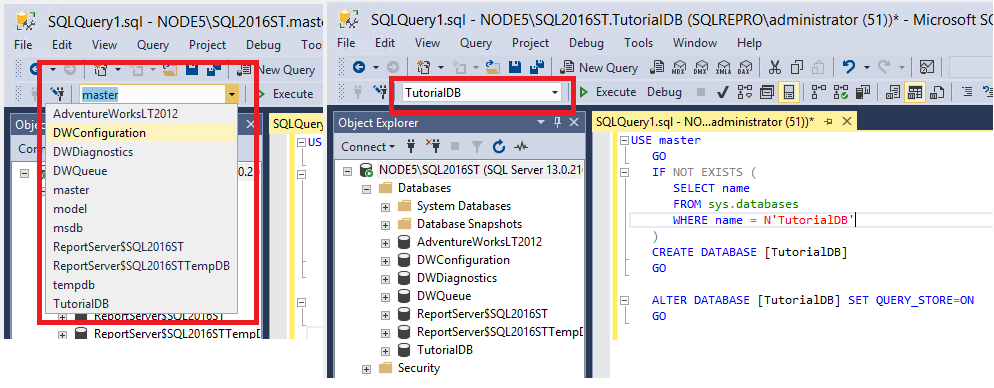994x388 pixels.
Task: Click the DMX query icon in right window
Action: 702,67
